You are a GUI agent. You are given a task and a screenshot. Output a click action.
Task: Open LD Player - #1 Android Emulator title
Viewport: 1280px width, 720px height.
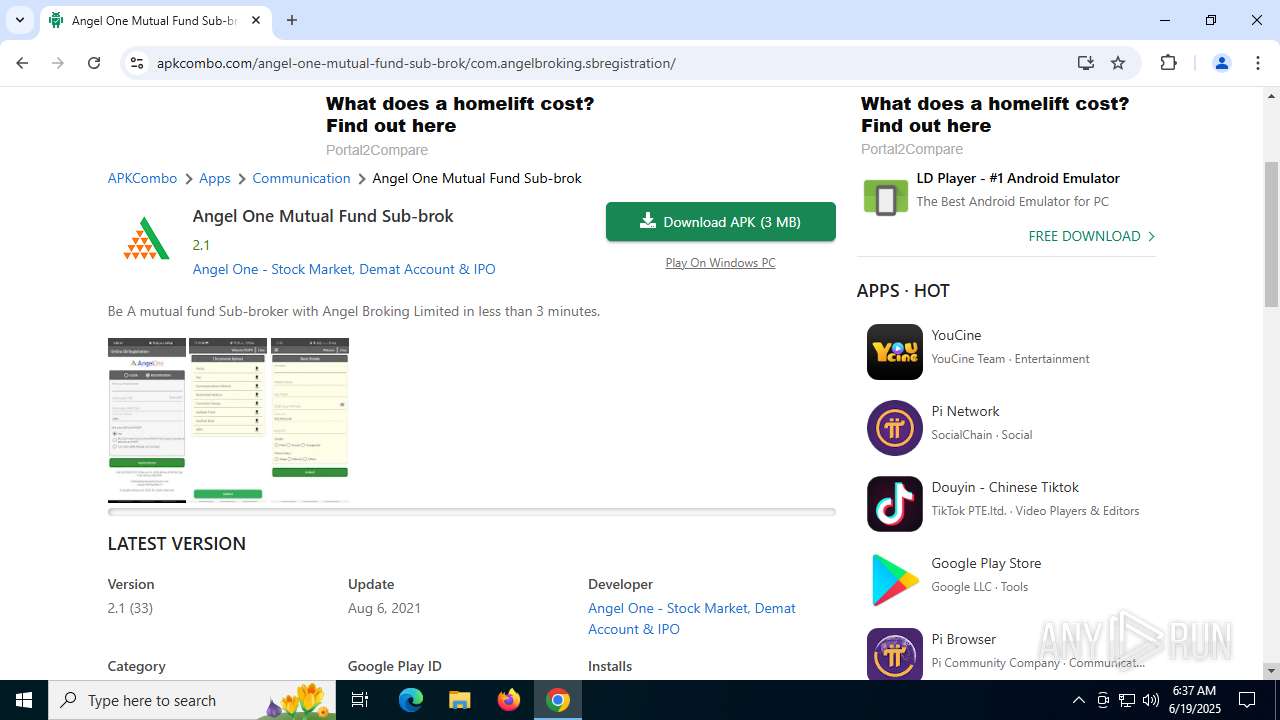coord(1018,178)
